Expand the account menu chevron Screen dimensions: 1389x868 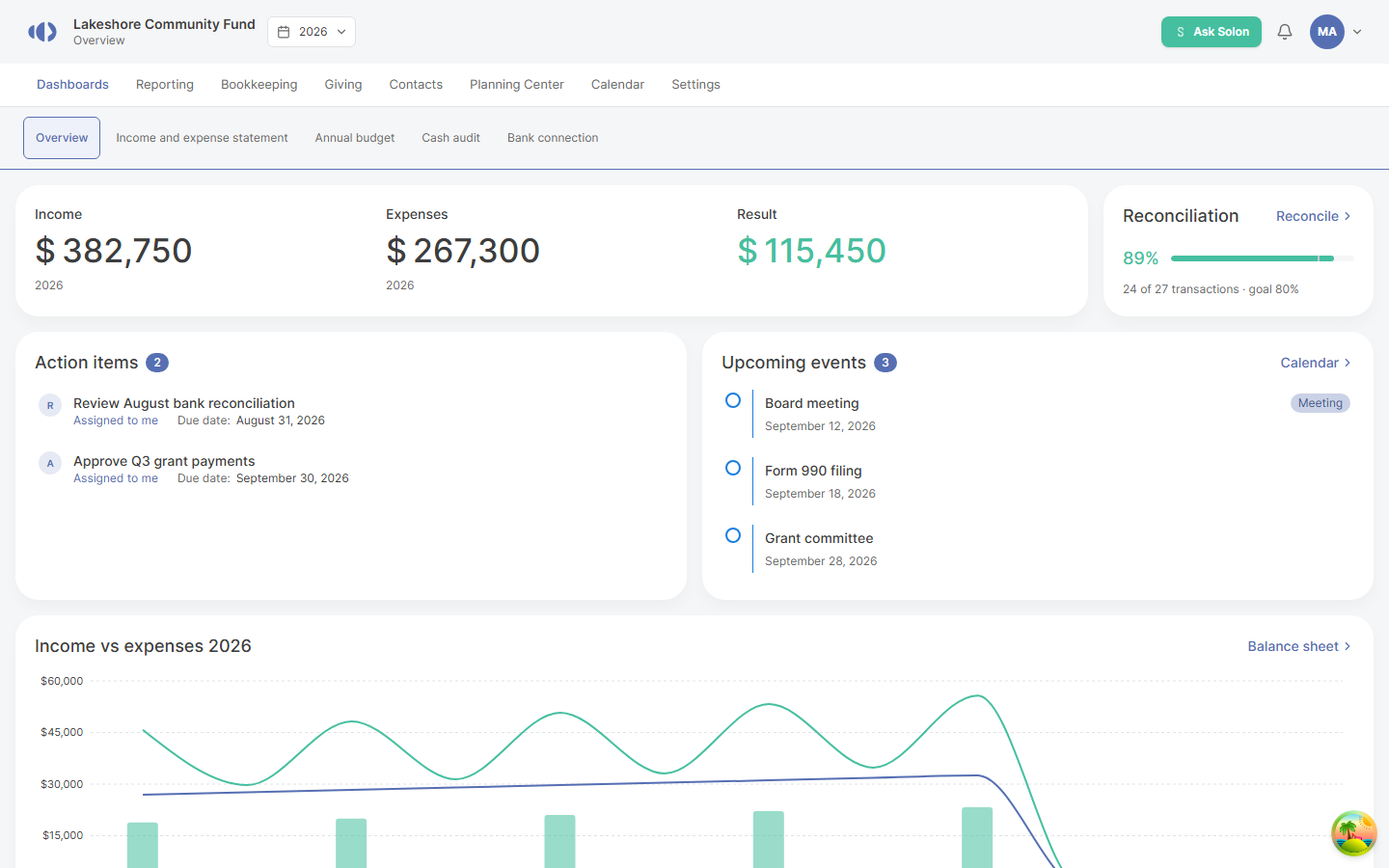tap(1357, 32)
